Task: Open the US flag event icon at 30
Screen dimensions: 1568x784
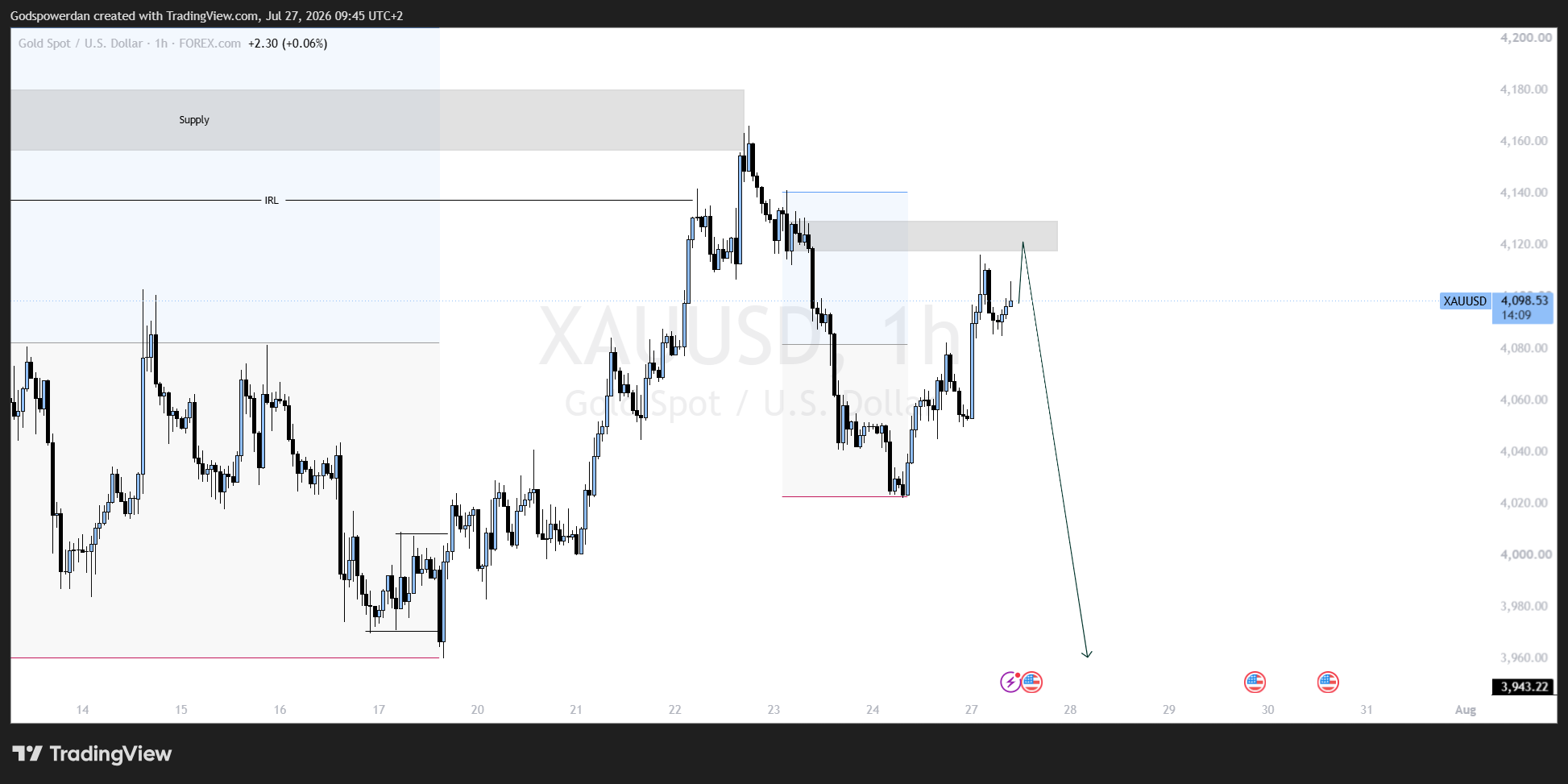Action: [x=1255, y=682]
